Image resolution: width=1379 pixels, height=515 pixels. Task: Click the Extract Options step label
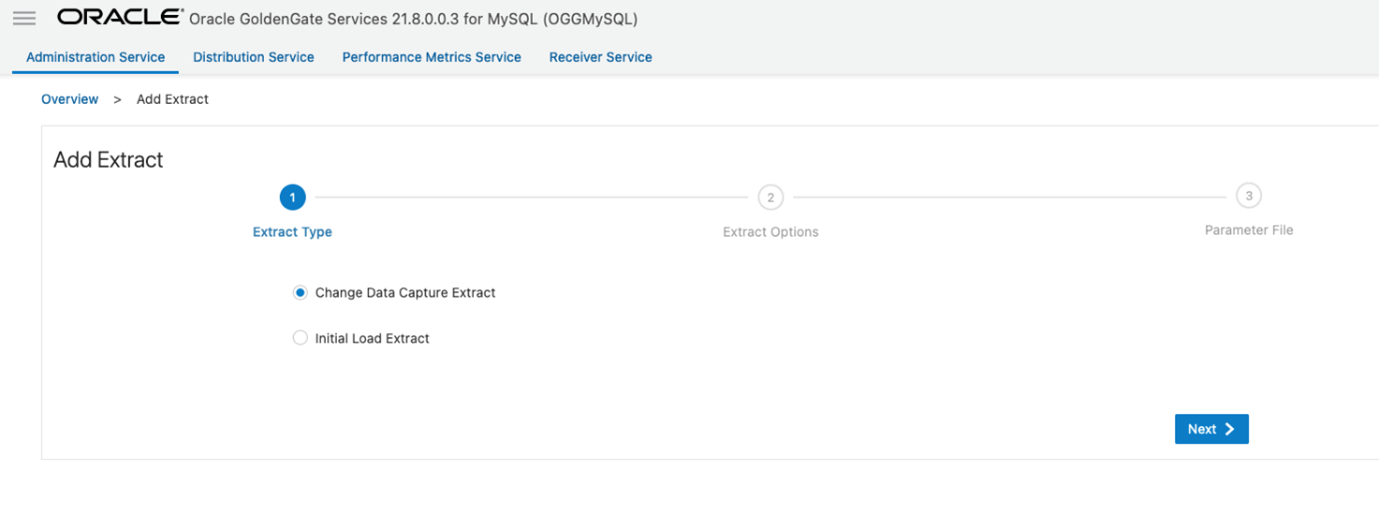coord(771,232)
